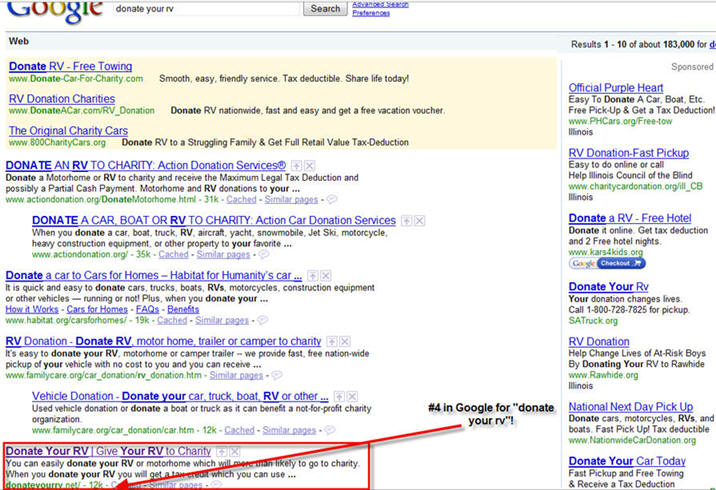
Task: Remove the 'DONATE AN RV TO CHARITY' result
Action: pos(310,166)
